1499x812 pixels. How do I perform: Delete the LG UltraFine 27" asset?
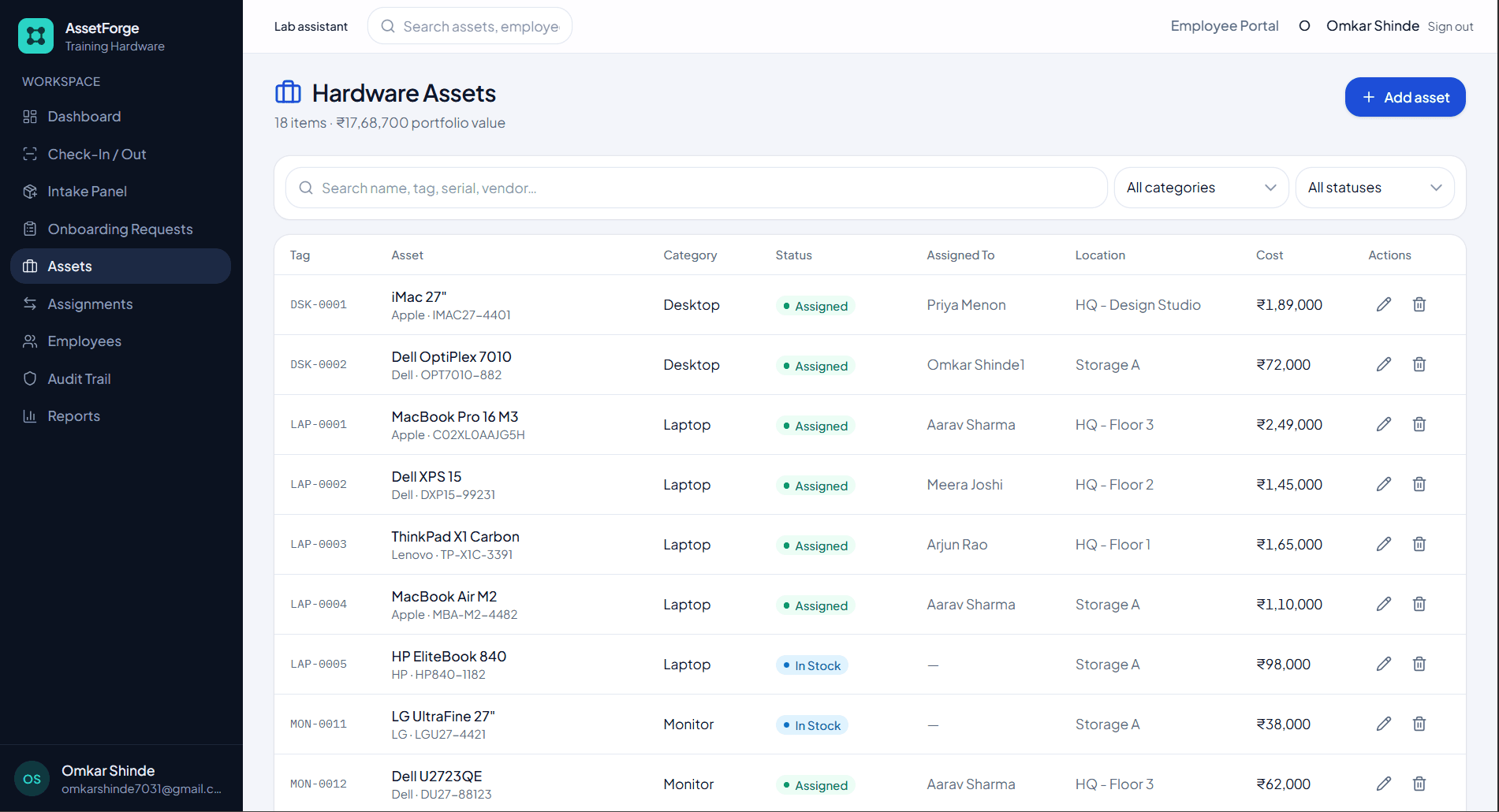1419,724
